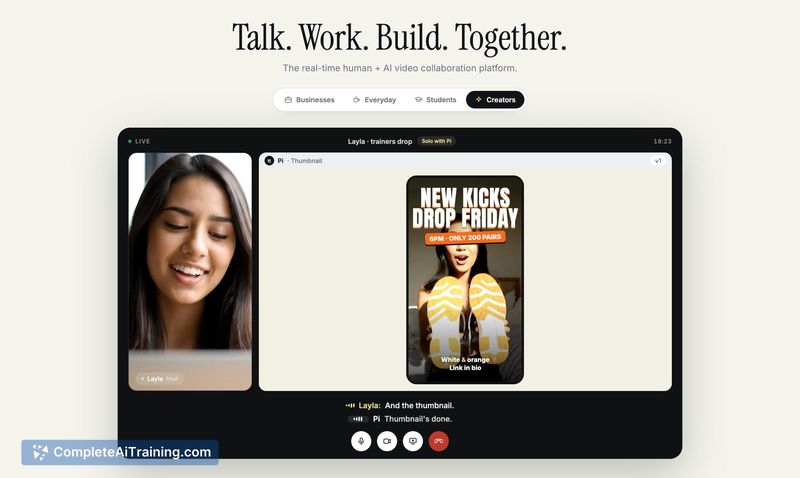This screenshot has height=478, width=800.
Task: Click the platform tagline text
Action: tap(399, 68)
